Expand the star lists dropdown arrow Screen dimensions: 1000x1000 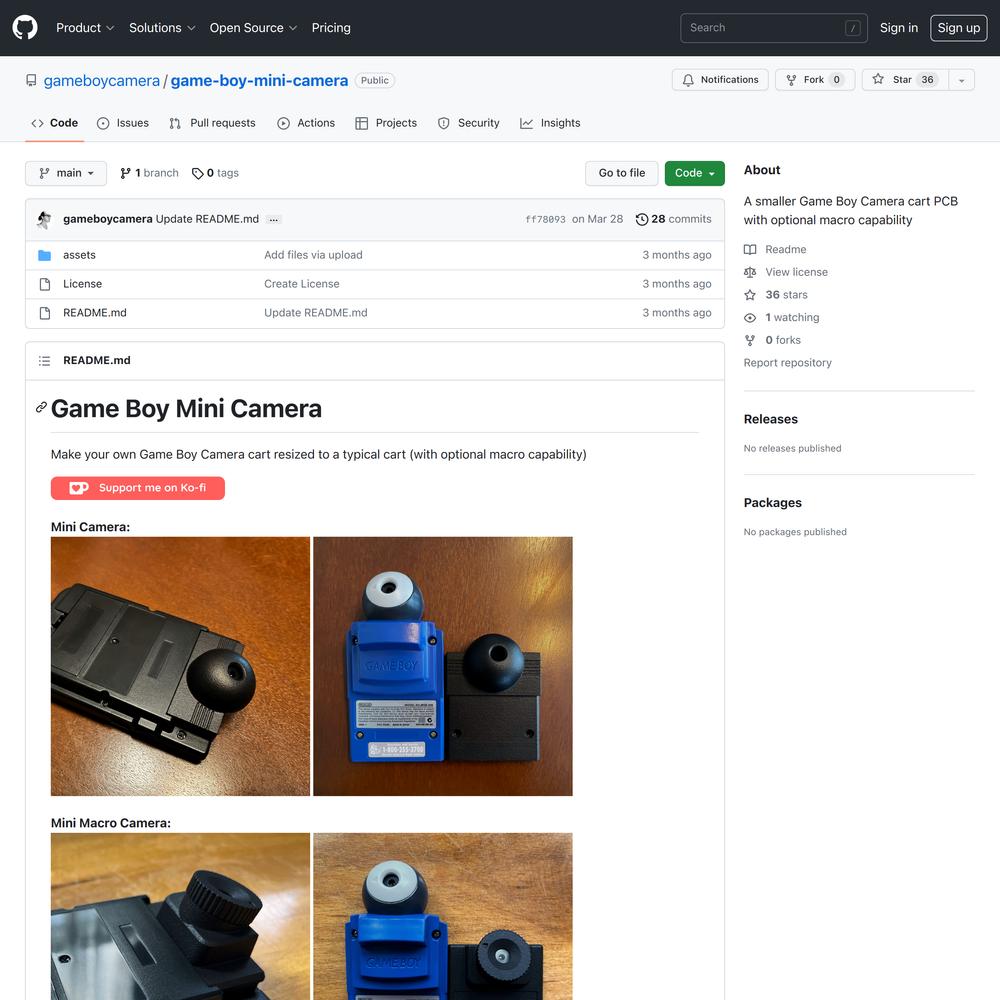click(x=962, y=80)
